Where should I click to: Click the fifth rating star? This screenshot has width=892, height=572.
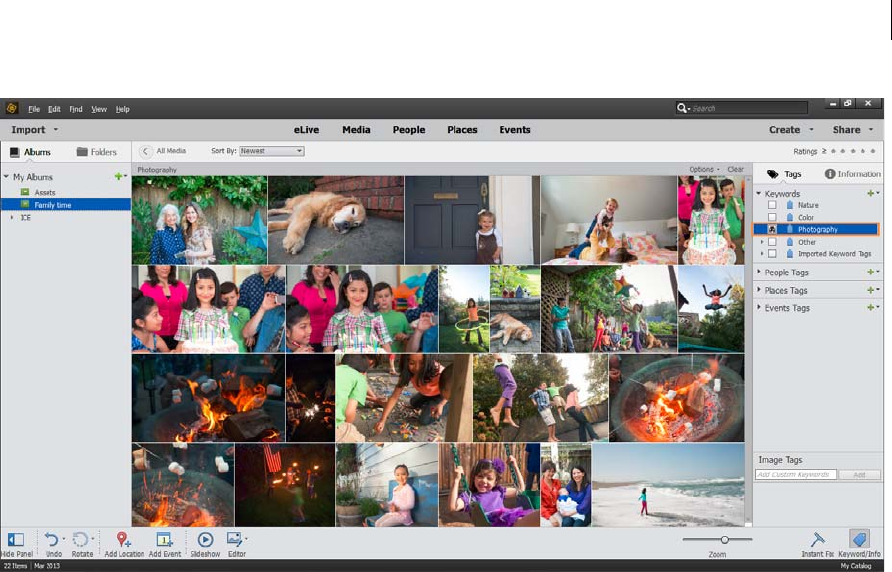coord(873,151)
